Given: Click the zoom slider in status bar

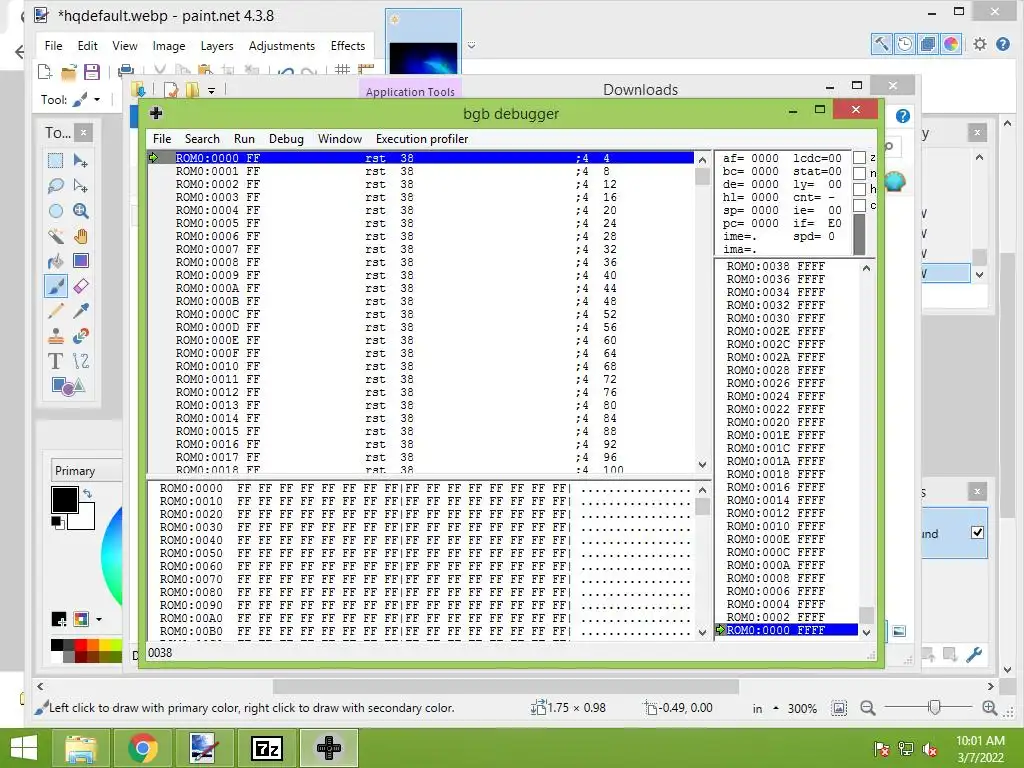Looking at the screenshot, I should 935,707.
